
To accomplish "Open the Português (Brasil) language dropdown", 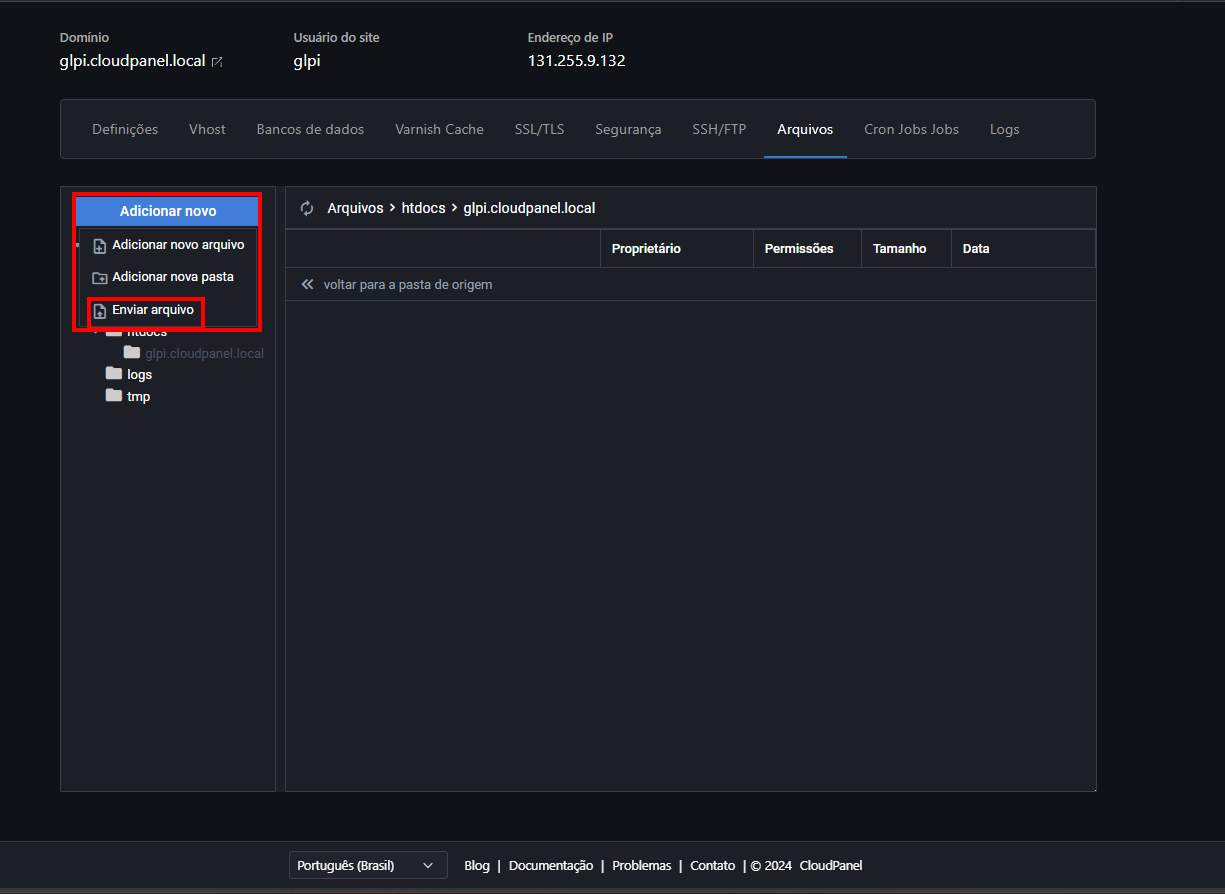I will tap(368, 865).
